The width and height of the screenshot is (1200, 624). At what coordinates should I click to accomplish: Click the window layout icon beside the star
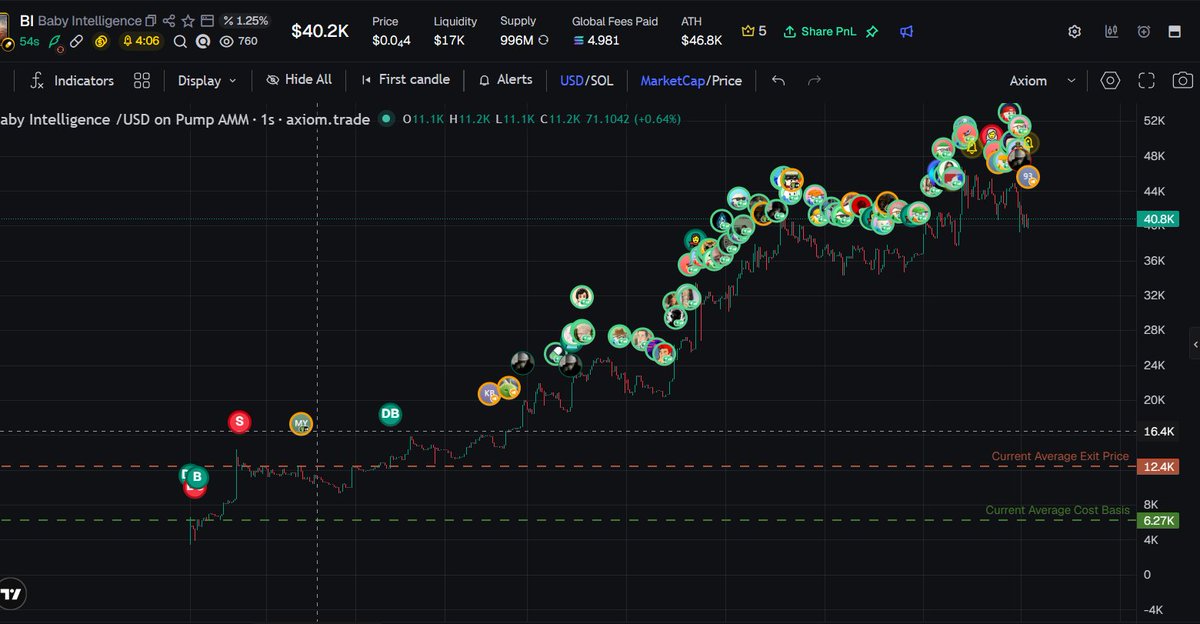207,21
